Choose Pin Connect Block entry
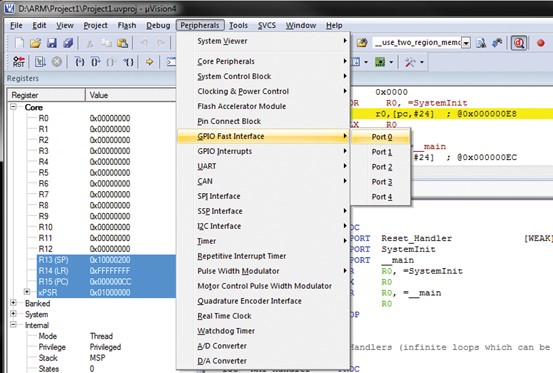The image size is (553, 373). click(x=263, y=121)
